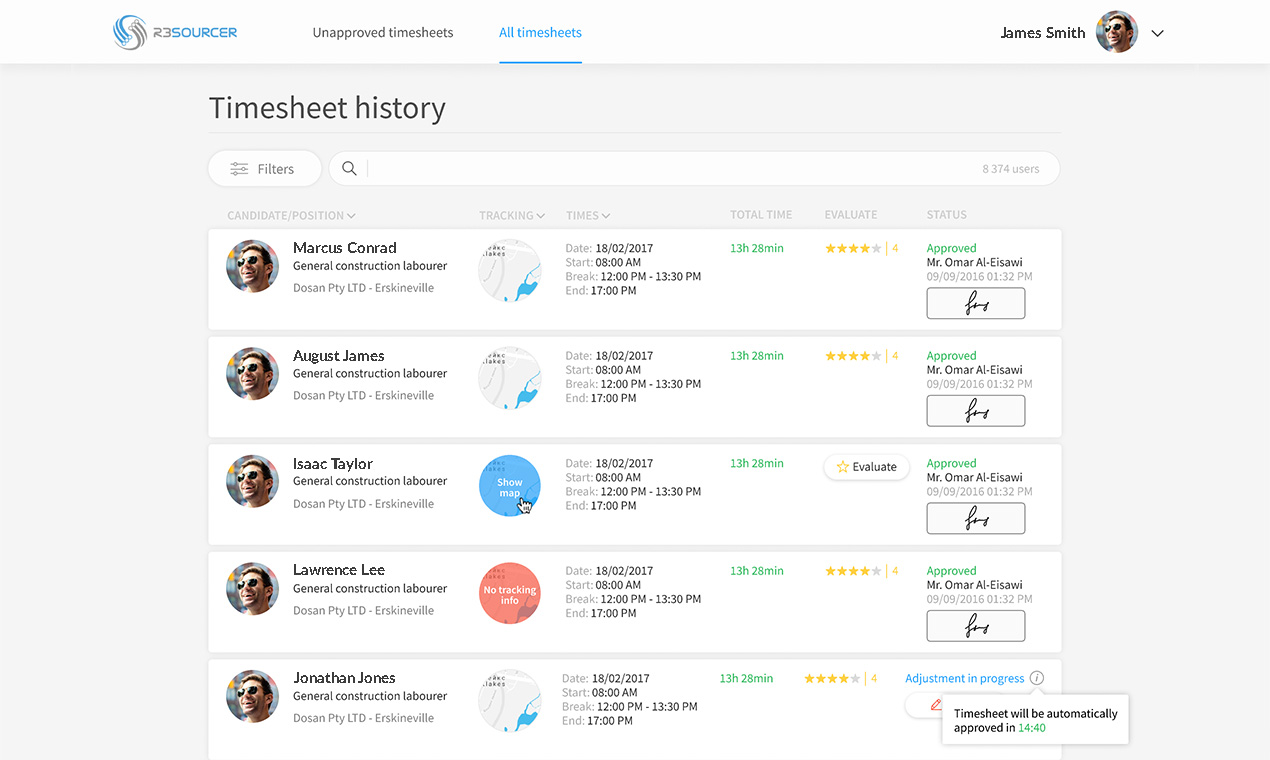Click the Timesheet history heading

point(327,108)
